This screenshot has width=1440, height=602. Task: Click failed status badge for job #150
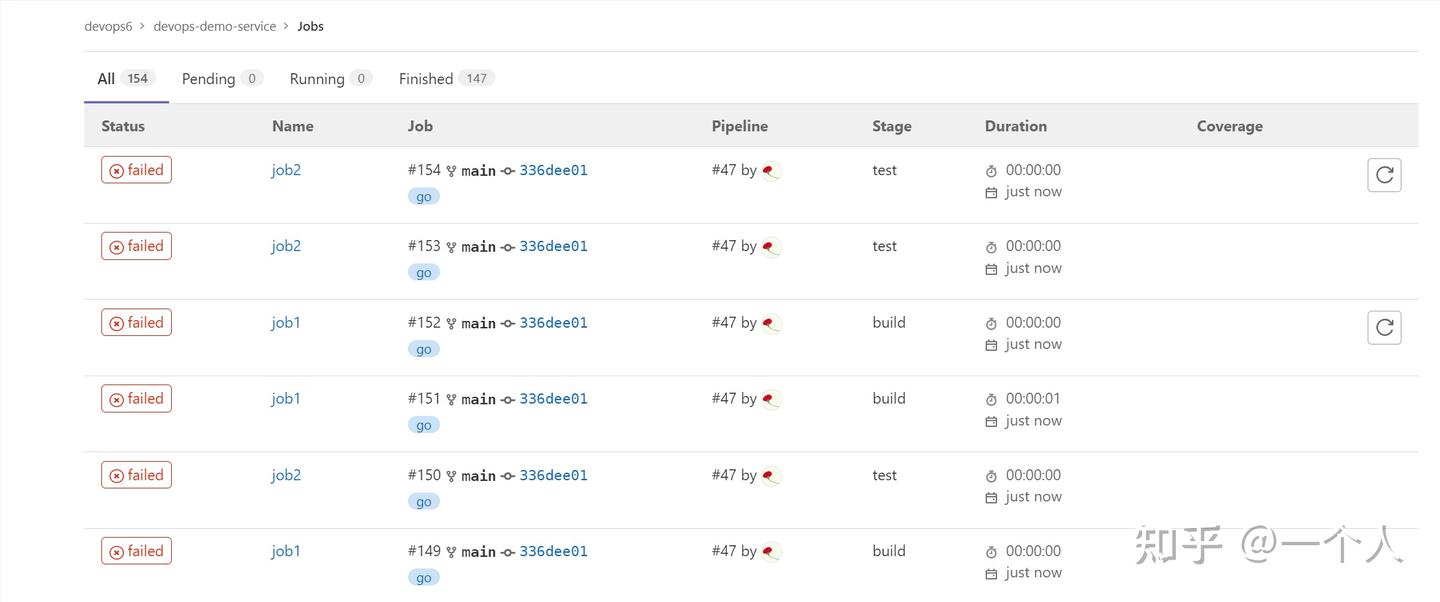point(136,475)
